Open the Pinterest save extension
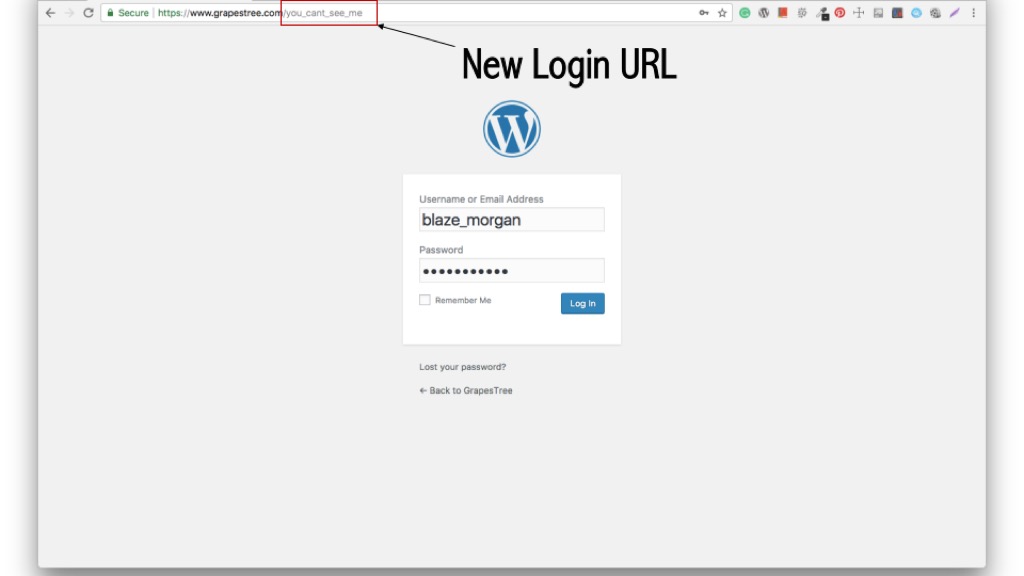Viewport: 1024px width, 576px height. pyautogui.click(x=840, y=12)
